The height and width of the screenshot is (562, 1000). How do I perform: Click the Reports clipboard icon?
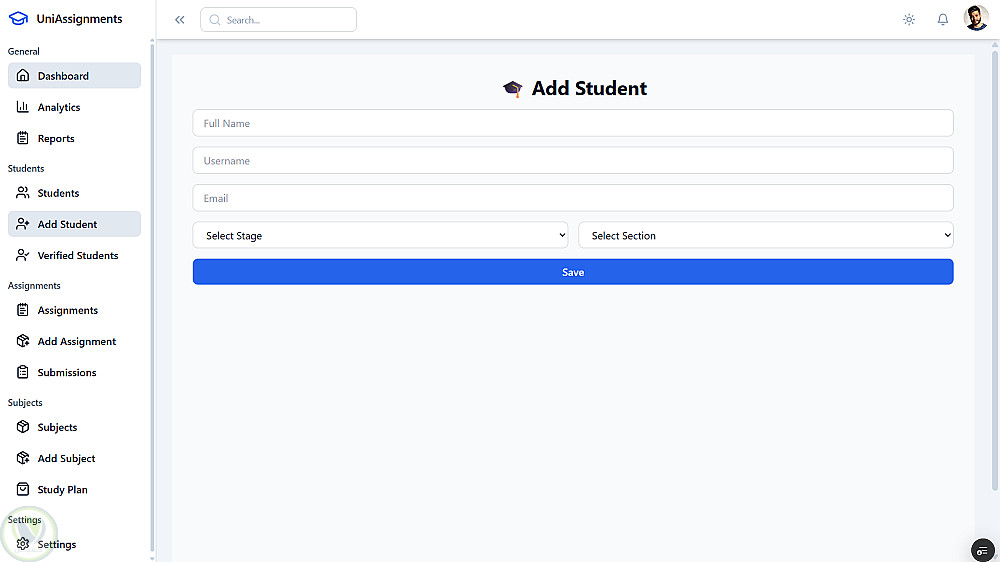(x=23, y=138)
